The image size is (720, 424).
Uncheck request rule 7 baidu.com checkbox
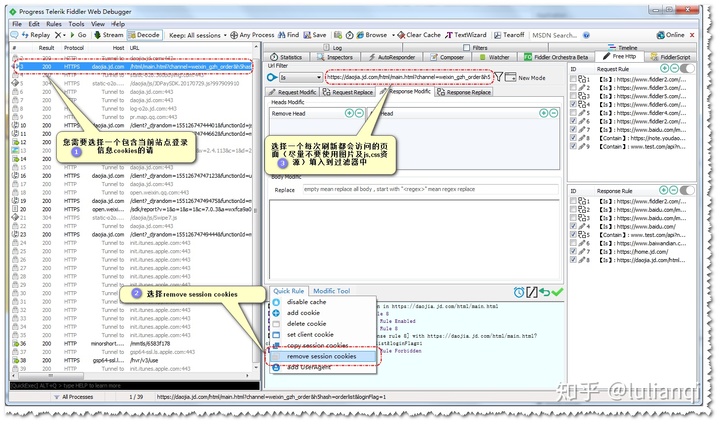[x=573, y=130]
